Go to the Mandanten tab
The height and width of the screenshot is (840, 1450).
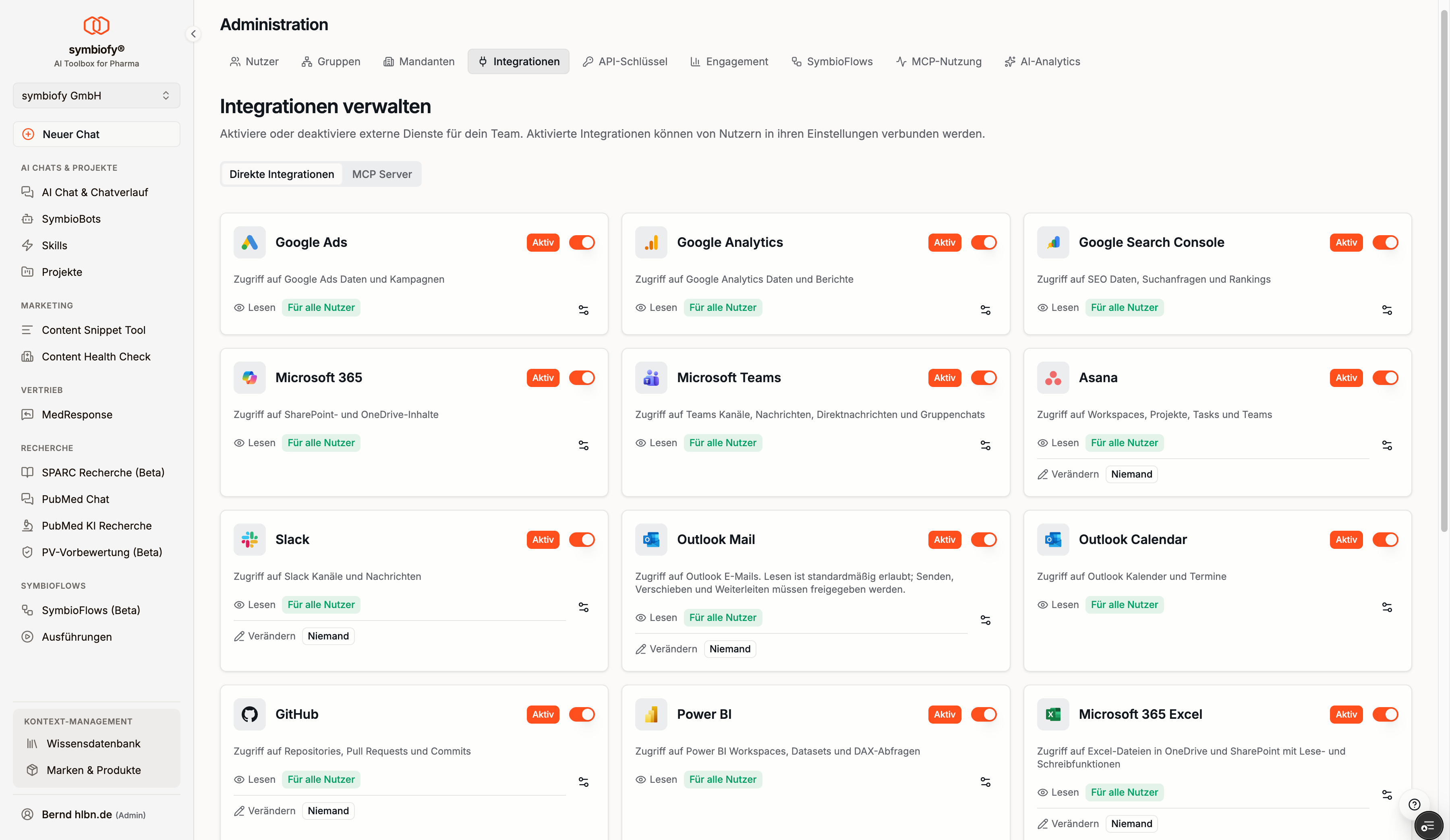(x=418, y=62)
